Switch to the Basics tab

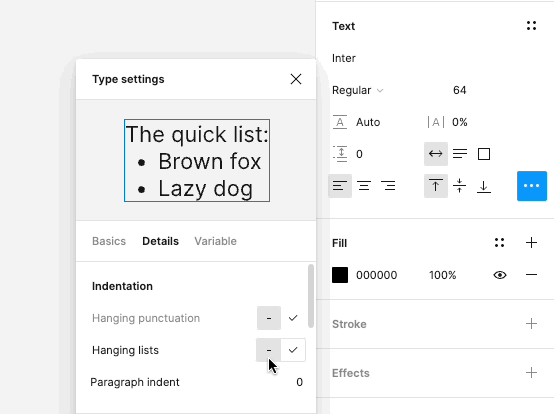[109, 241]
